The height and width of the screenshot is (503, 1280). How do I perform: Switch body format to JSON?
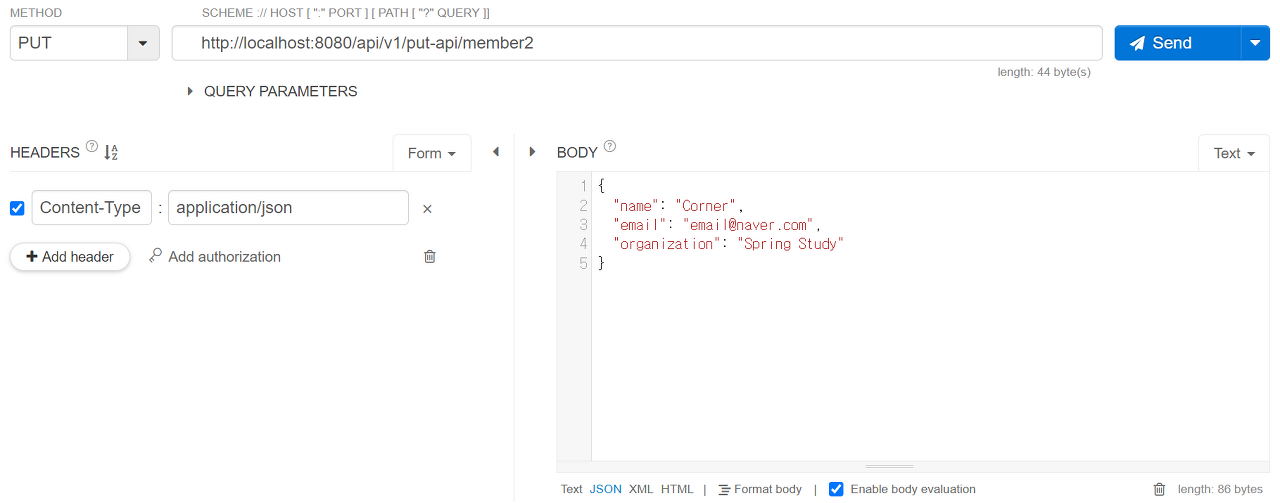606,489
